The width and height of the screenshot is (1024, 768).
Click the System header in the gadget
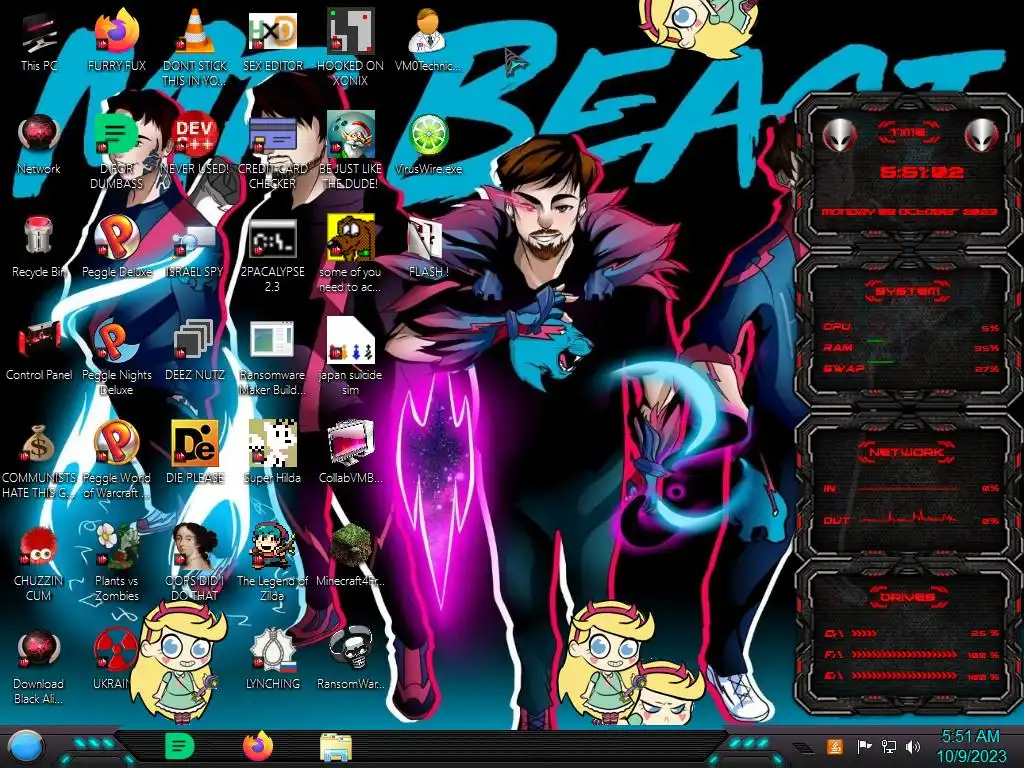908,291
